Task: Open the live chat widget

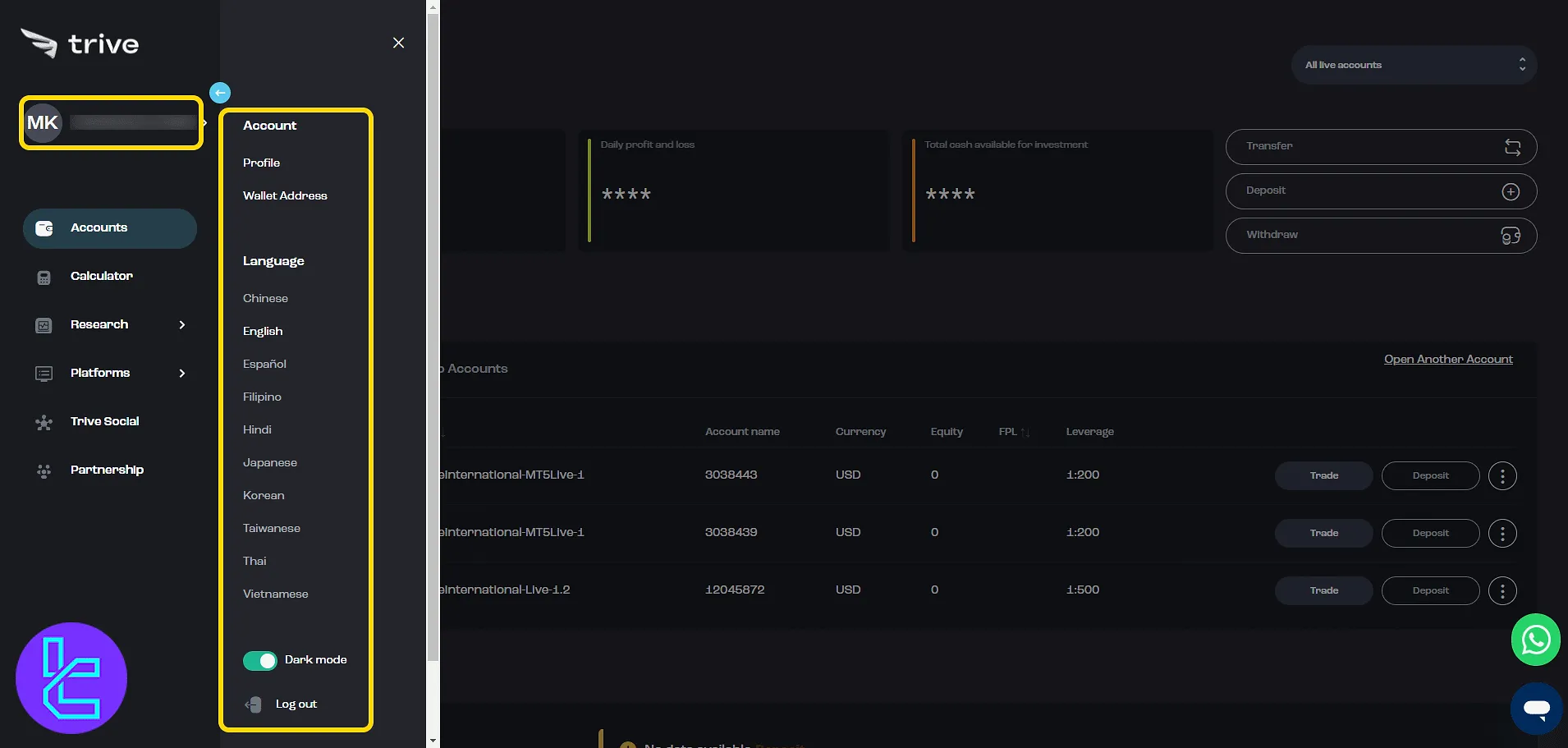Action: click(1536, 708)
